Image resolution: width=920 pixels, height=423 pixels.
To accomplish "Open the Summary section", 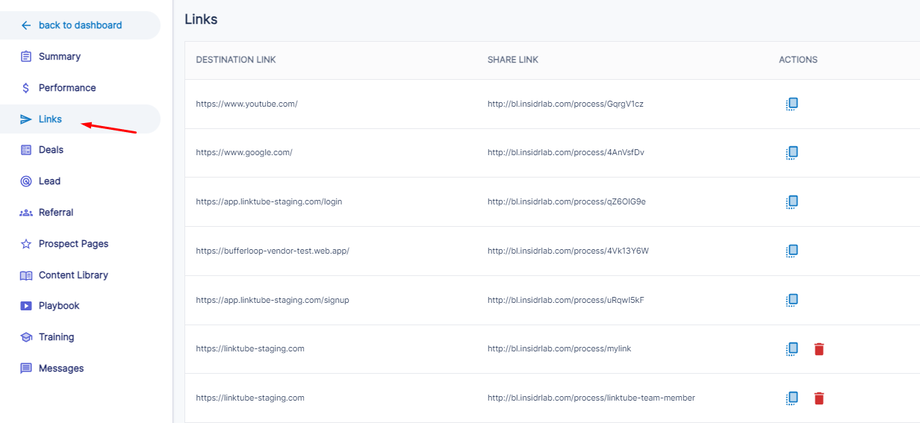I will 59,57.
